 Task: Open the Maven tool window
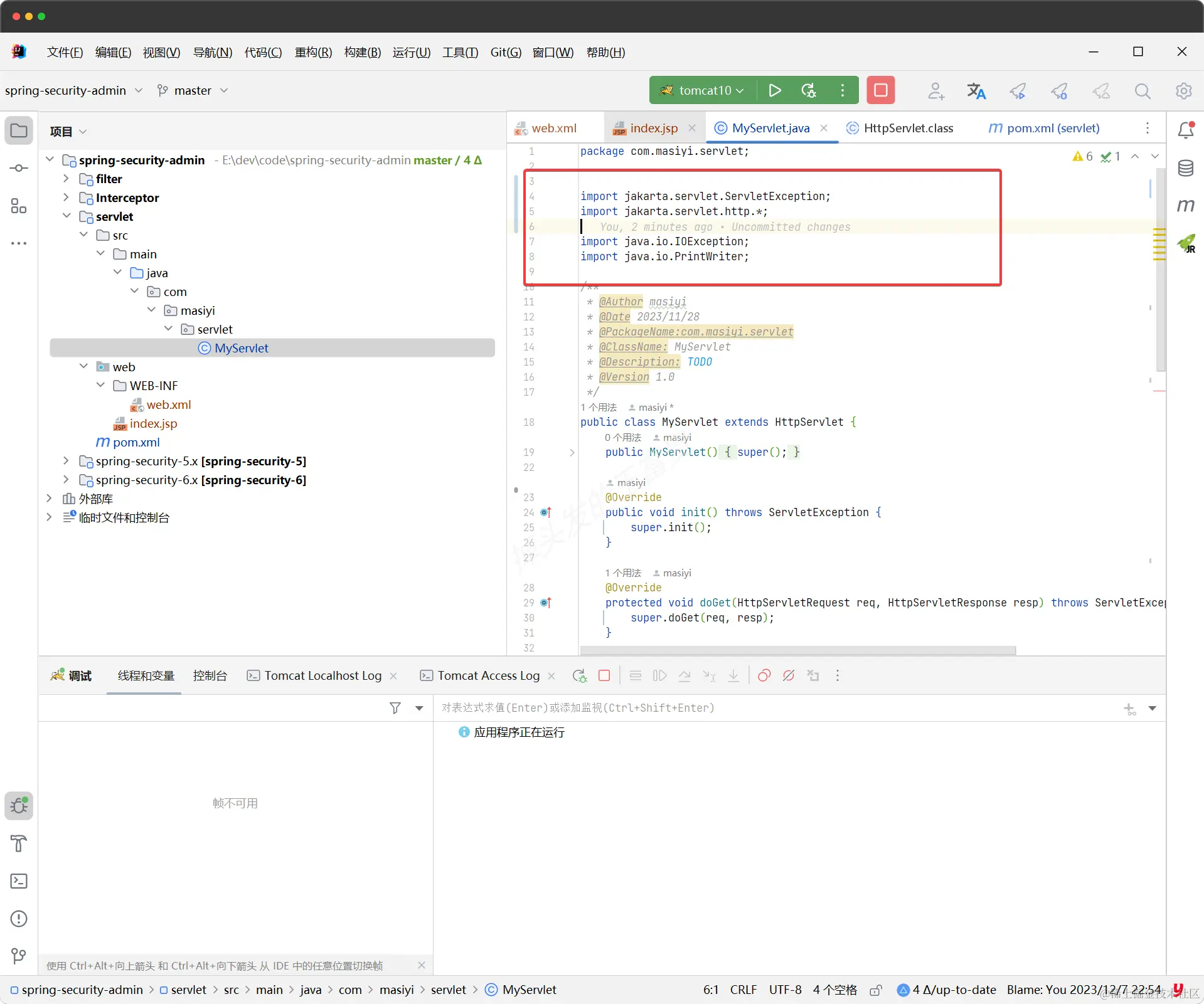1185,205
